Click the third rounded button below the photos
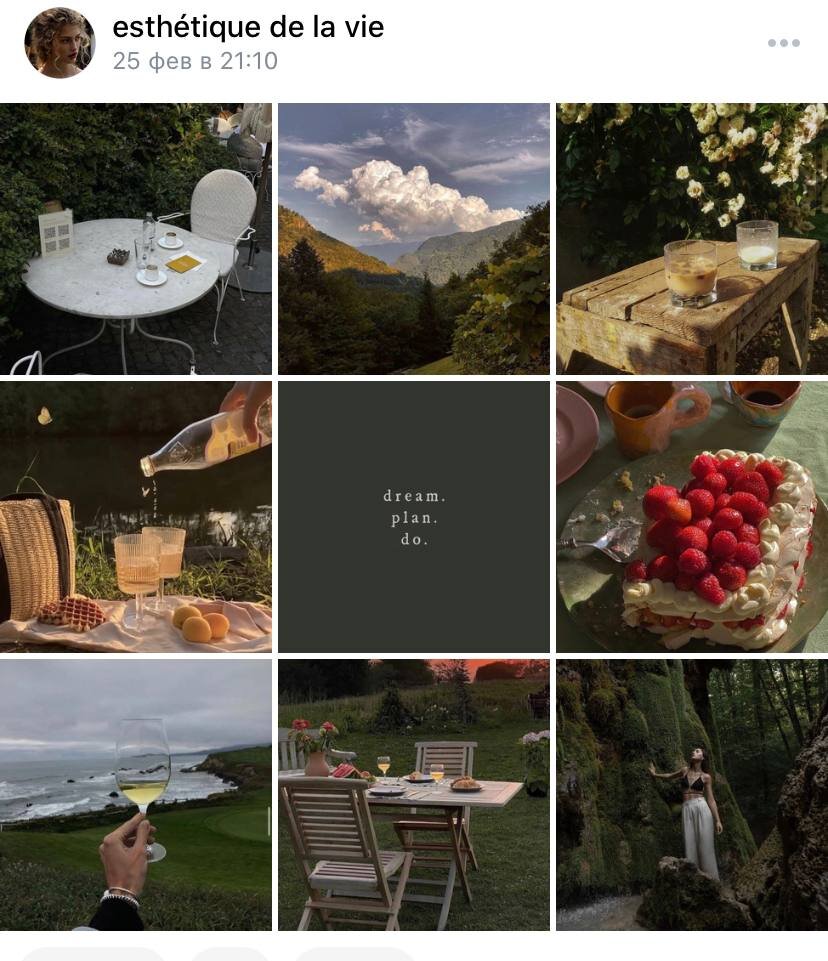Viewport: 828px width, 961px height. click(x=355, y=954)
